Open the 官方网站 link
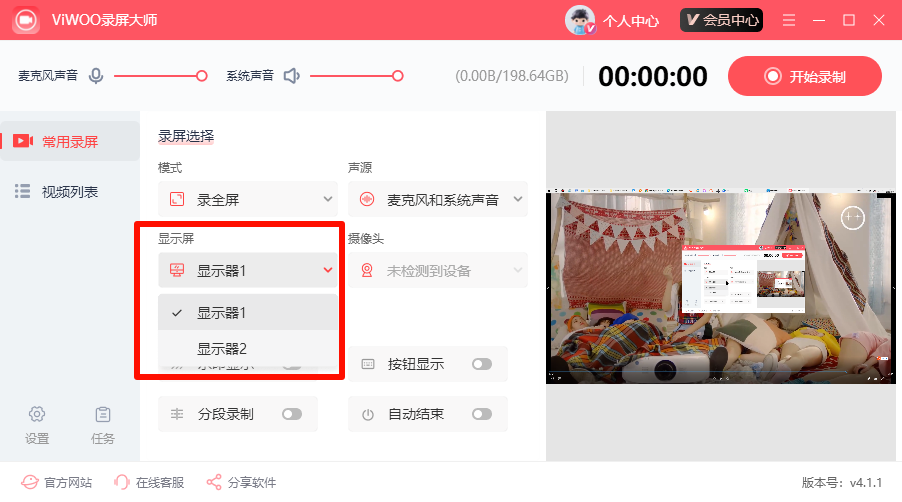 point(56,482)
